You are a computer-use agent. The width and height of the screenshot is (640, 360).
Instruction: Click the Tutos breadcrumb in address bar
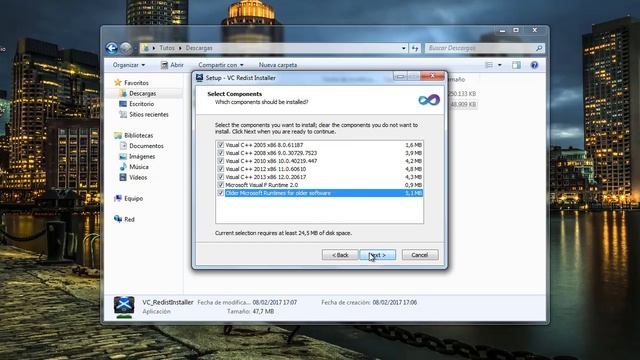click(167, 48)
